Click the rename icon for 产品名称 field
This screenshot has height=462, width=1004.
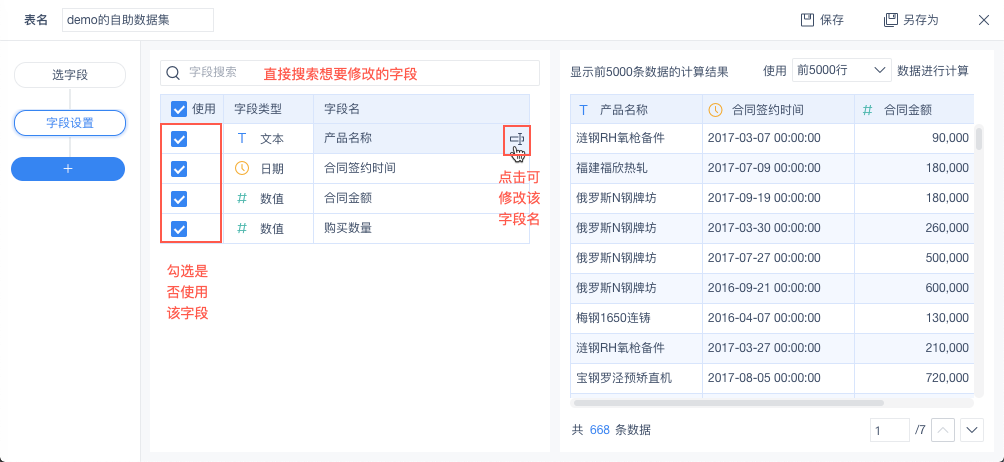[x=516, y=138]
